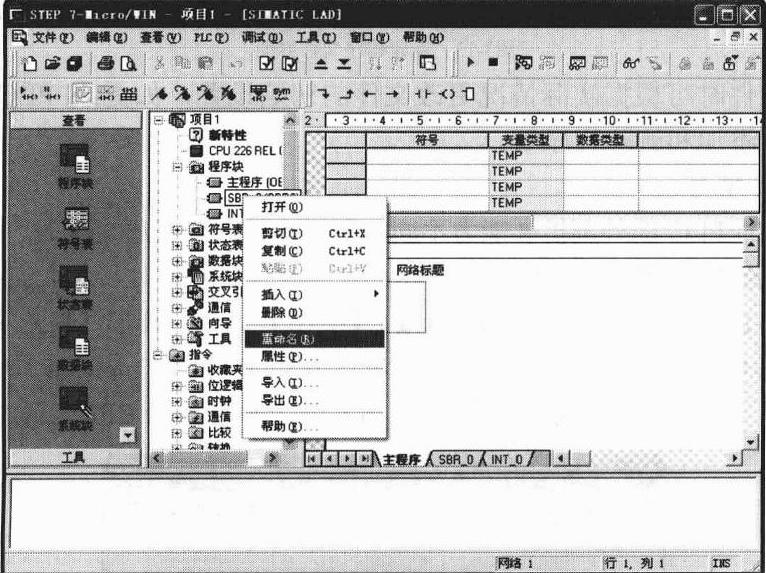Click the Options toolbar icon after Download

click(x=427, y=64)
